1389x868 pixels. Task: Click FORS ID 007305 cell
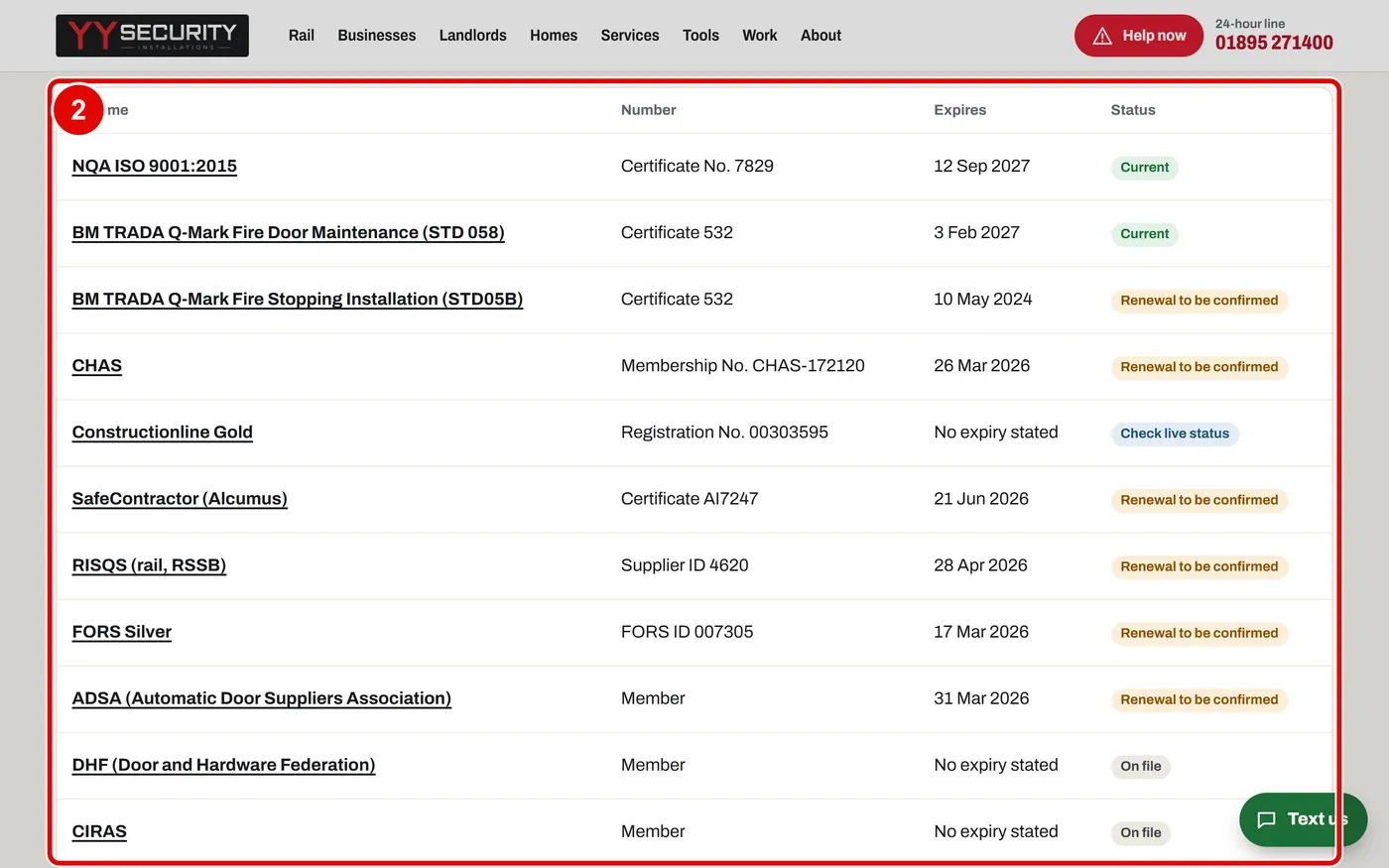[687, 632]
